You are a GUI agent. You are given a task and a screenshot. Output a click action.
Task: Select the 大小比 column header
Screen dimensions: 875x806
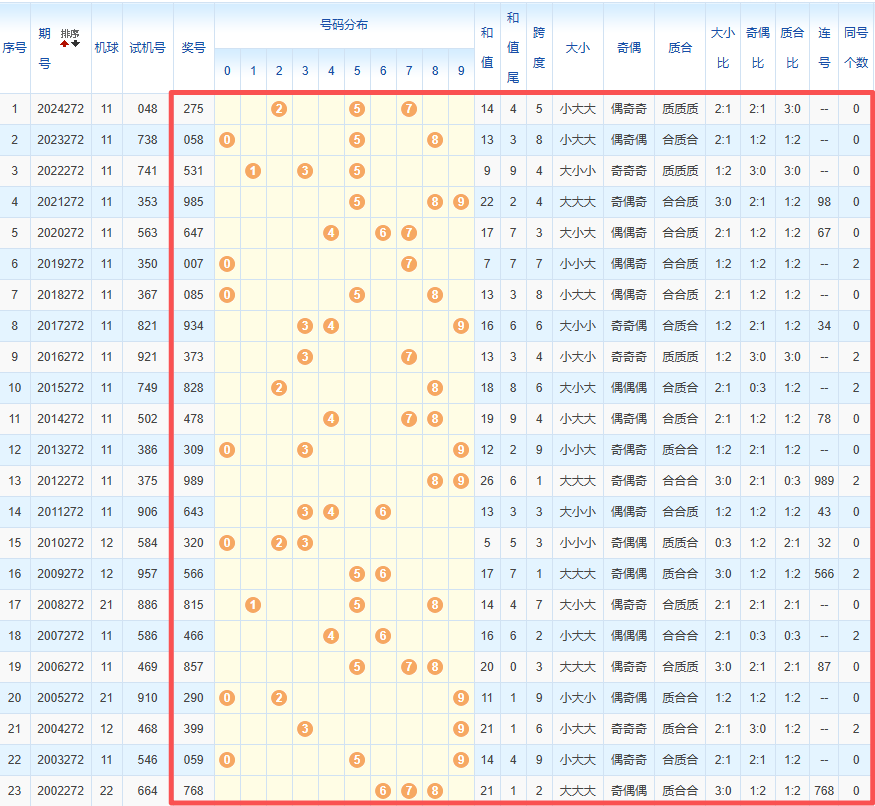tap(722, 47)
